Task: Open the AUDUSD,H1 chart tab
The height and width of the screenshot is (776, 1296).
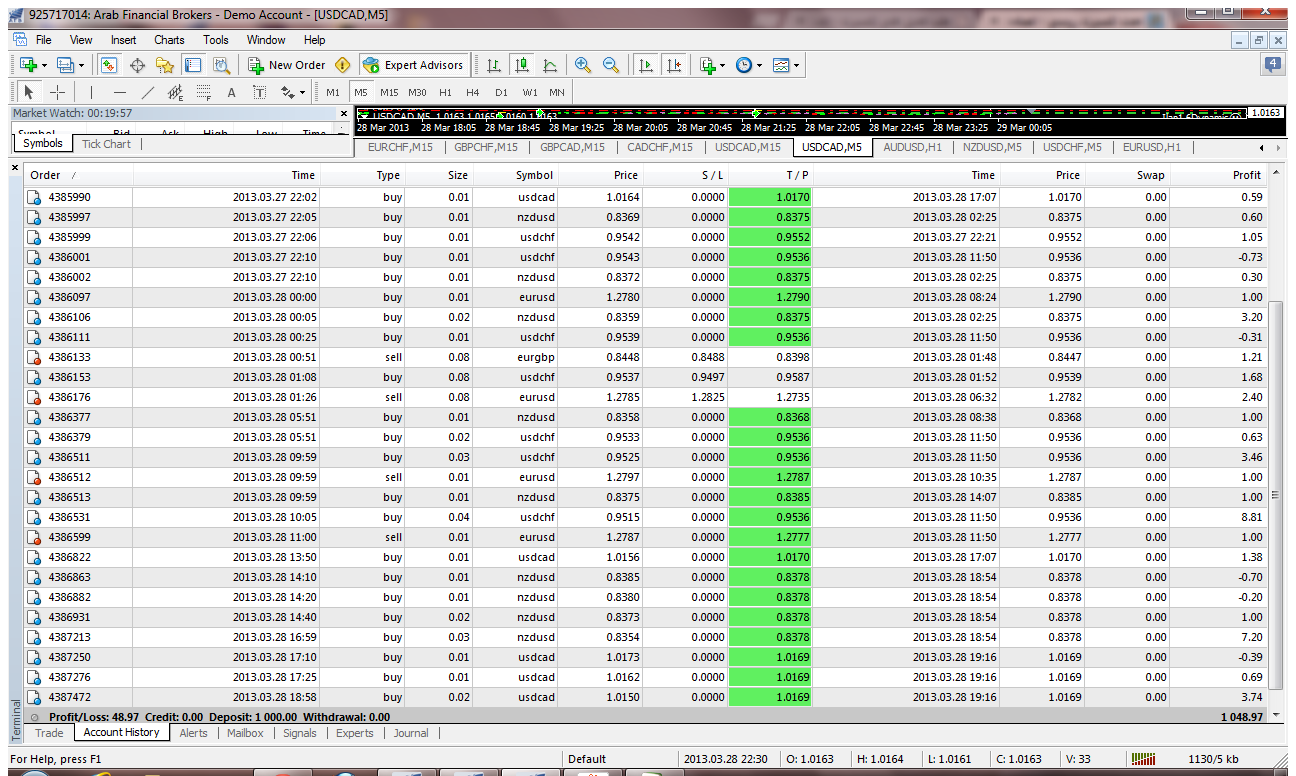Action: [x=913, y=147]
